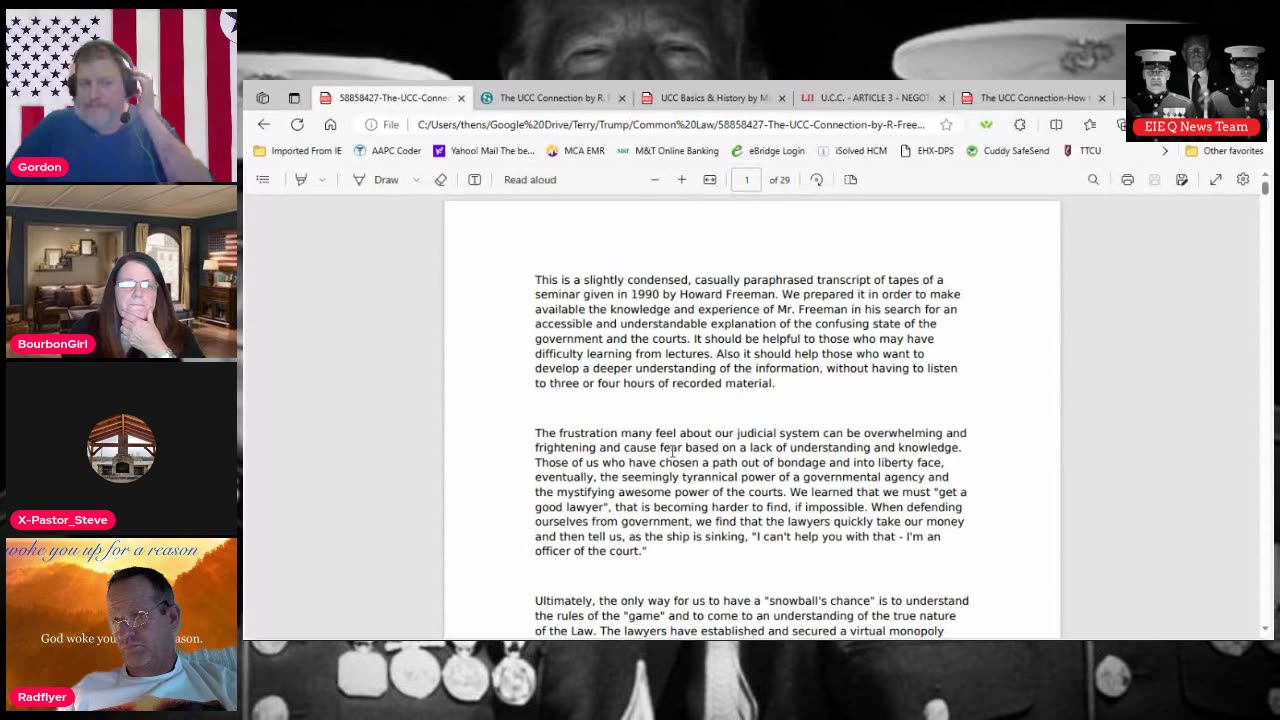The height and width of the screenshot is (720, 1280).
Task: Click the PDF page number field
Action: click(x=747, y=180)
